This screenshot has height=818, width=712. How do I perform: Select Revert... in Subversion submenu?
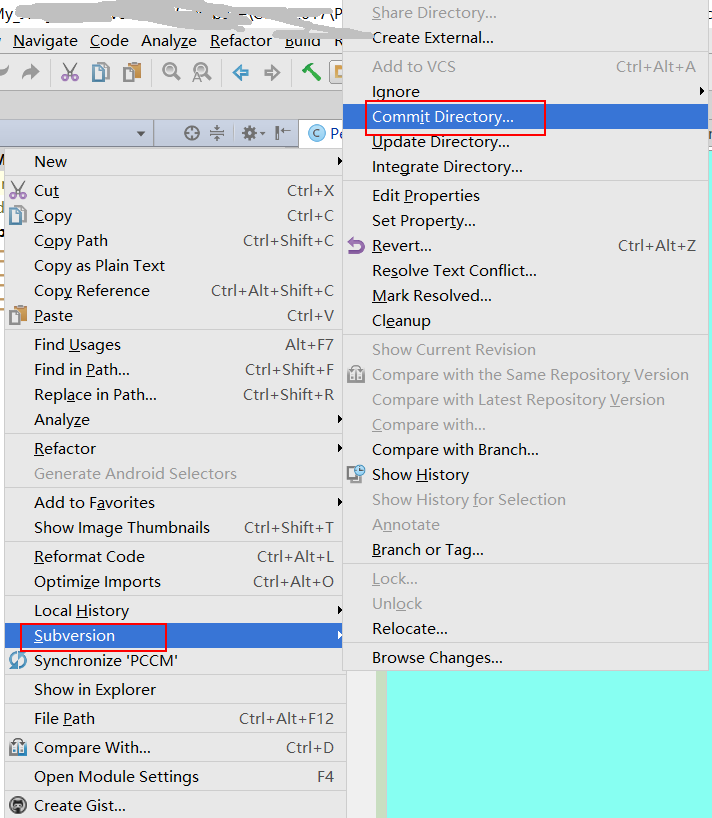pos(526,246)
